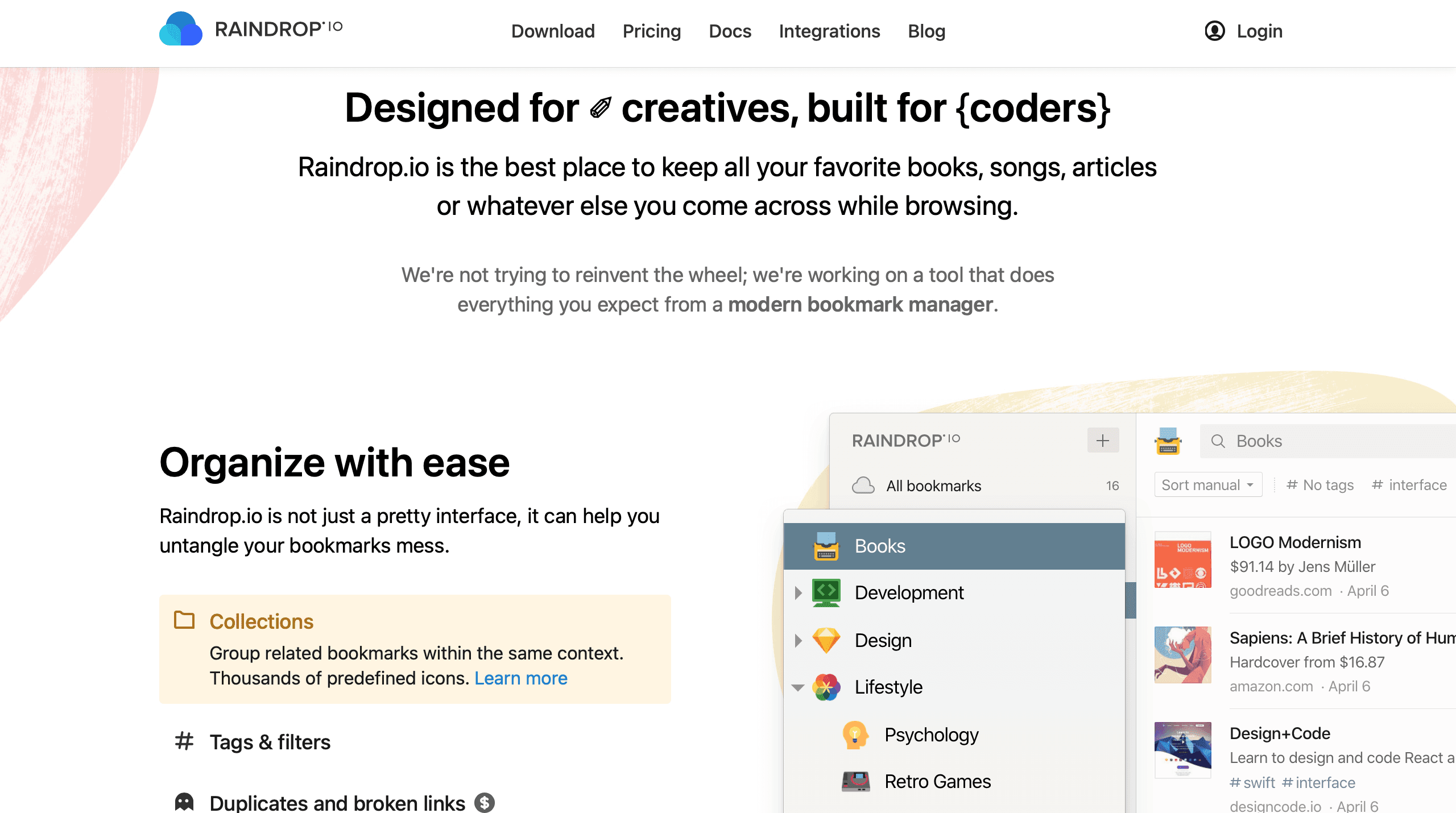Click the magnifier search icon
Image resolution: width=1456 pixels, height=813 pixels.
click(x=1218, y=441)
